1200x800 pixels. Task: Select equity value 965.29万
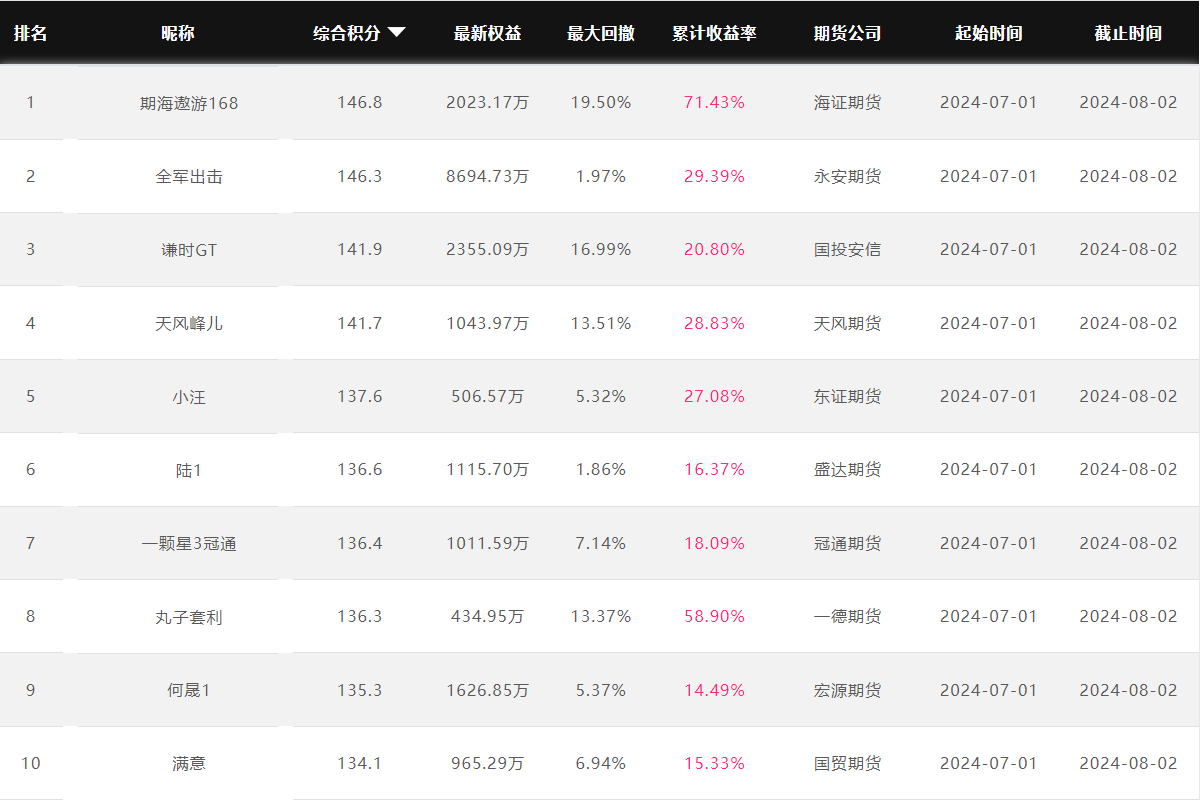click(487, 763)
